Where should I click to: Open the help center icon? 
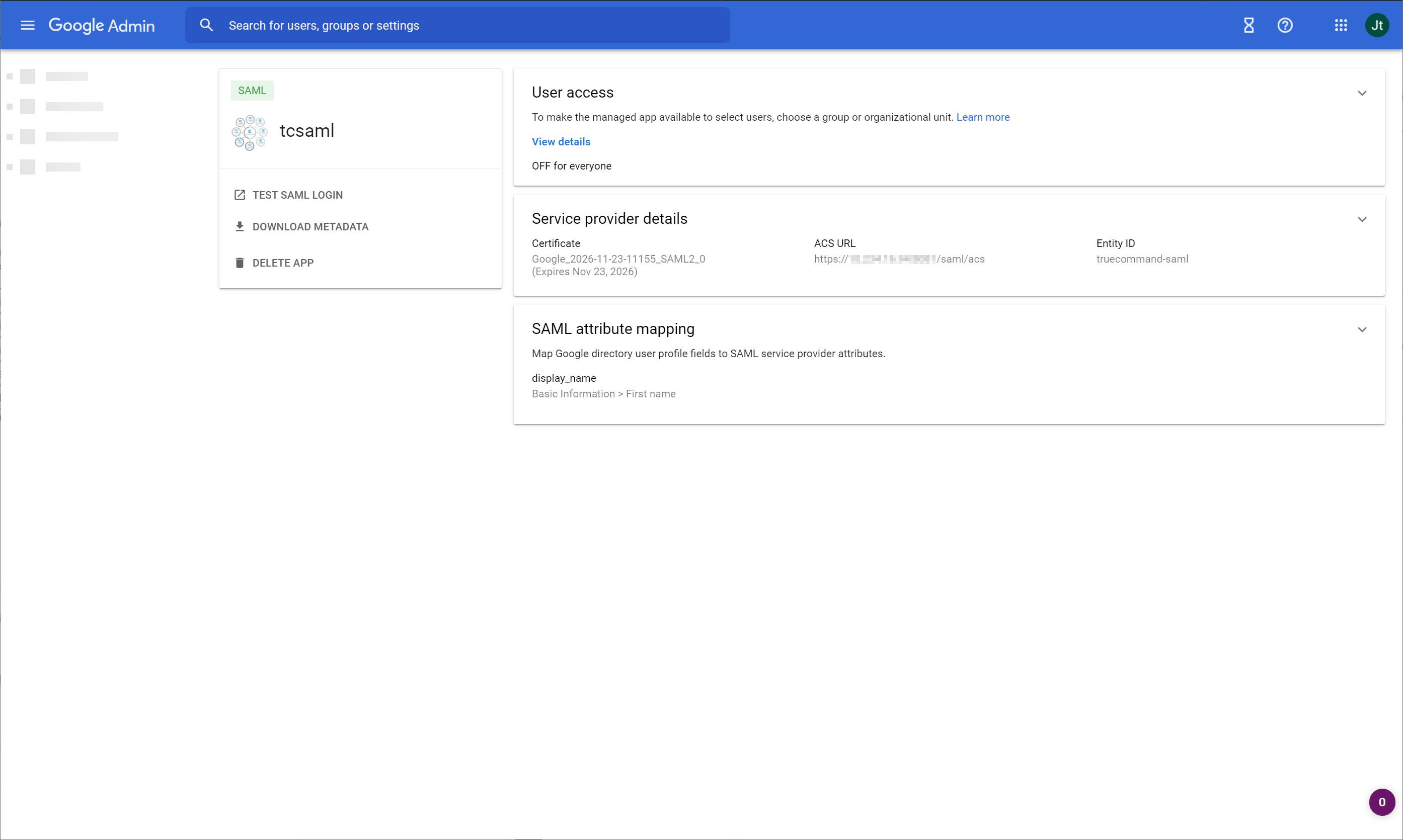click(x=1285, y=25)
